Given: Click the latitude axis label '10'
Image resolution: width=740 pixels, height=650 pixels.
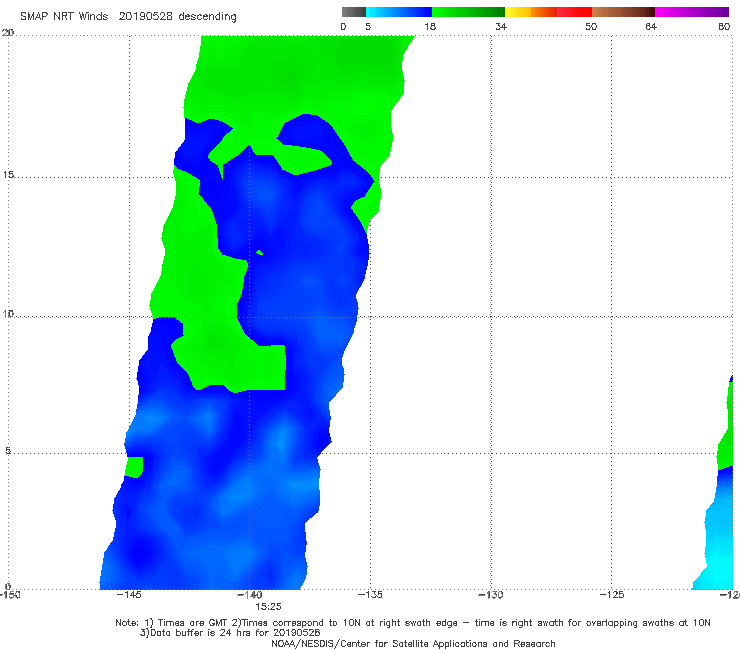Looking at the screenshot, I should pyautogui.click(x=8, y=313).
